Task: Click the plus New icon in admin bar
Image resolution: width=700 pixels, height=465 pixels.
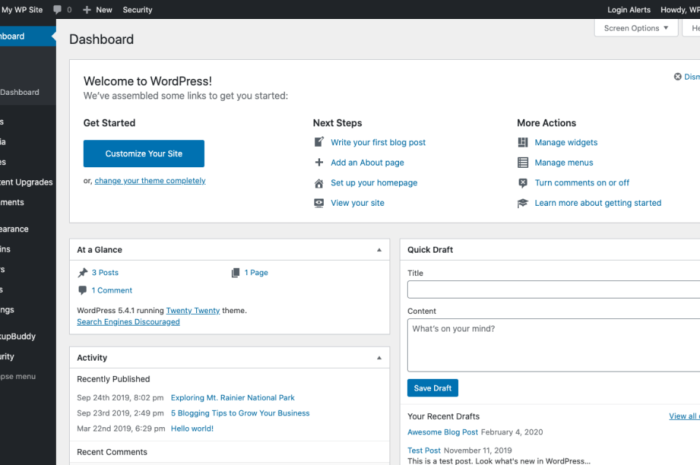Action: [87, 10]
